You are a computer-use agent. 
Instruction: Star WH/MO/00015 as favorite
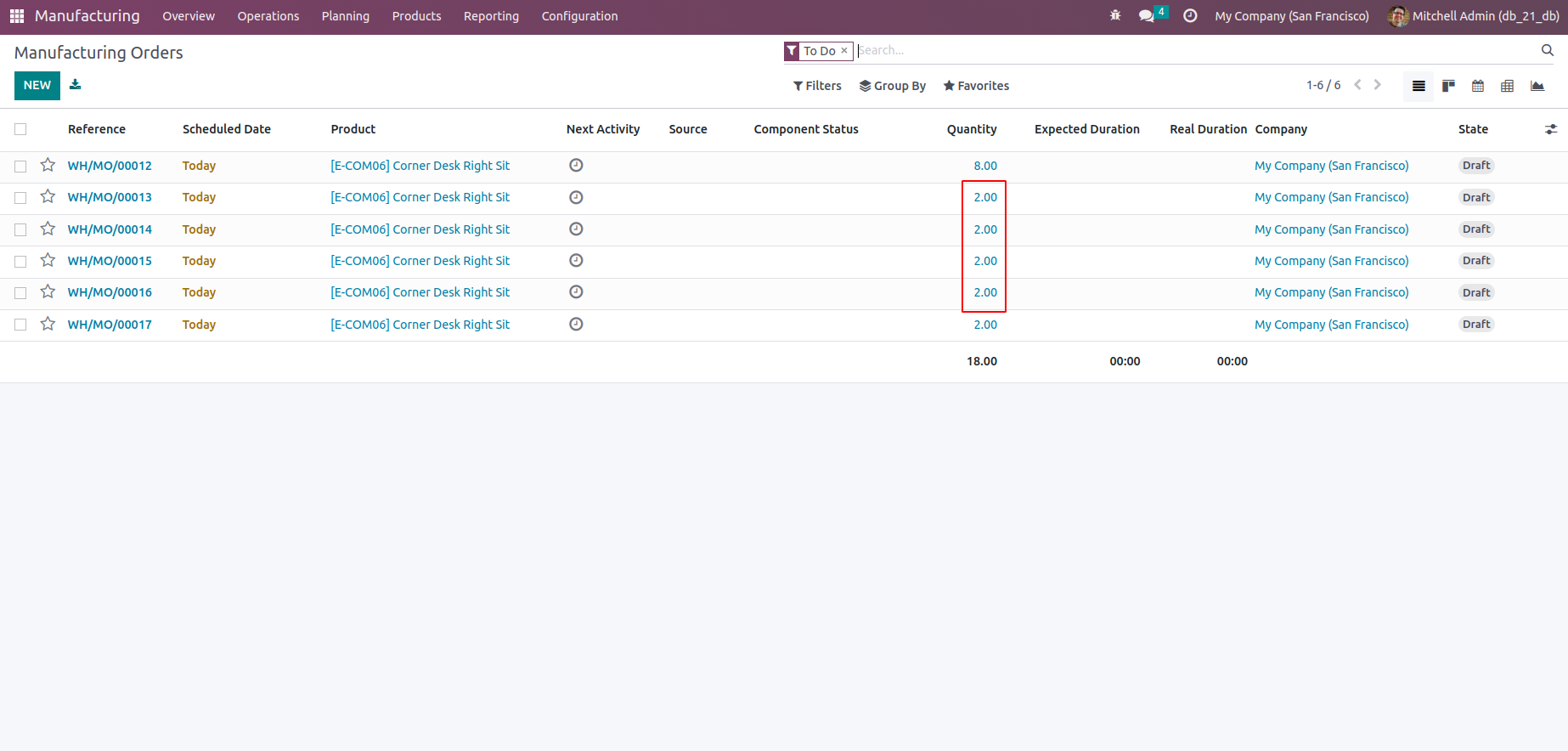coord(48,261)
